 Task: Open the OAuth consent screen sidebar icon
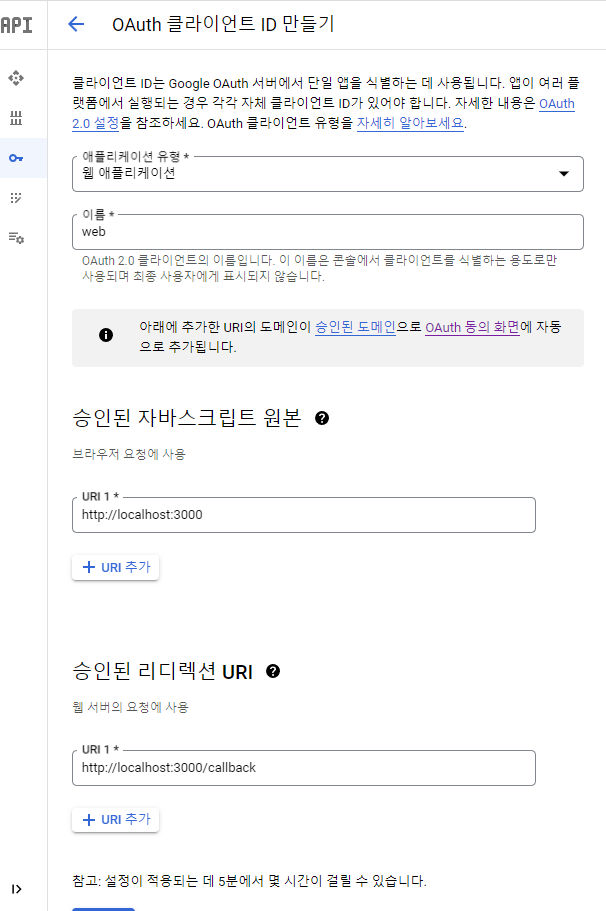[16, 198]
